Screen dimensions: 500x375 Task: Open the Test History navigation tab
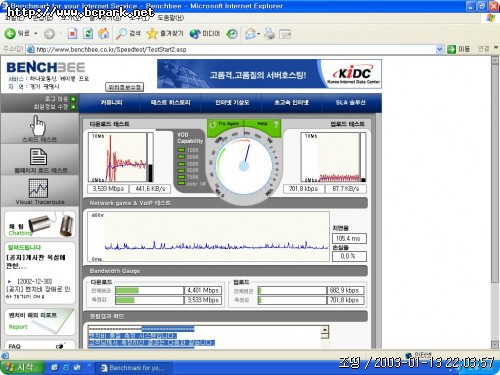[x=170, y=103]
